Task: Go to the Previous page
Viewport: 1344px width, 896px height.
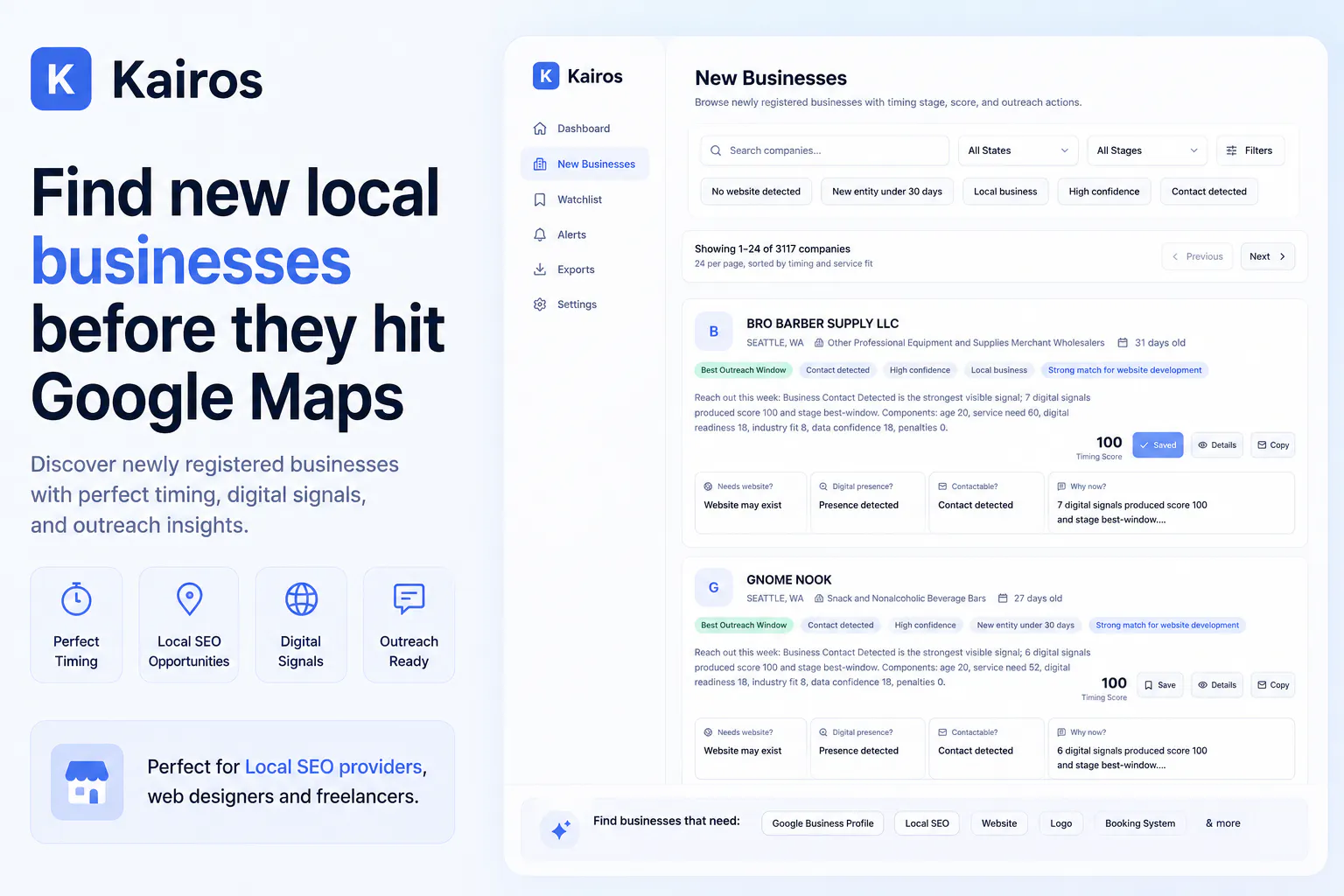Action: (x=1198, y=256)
